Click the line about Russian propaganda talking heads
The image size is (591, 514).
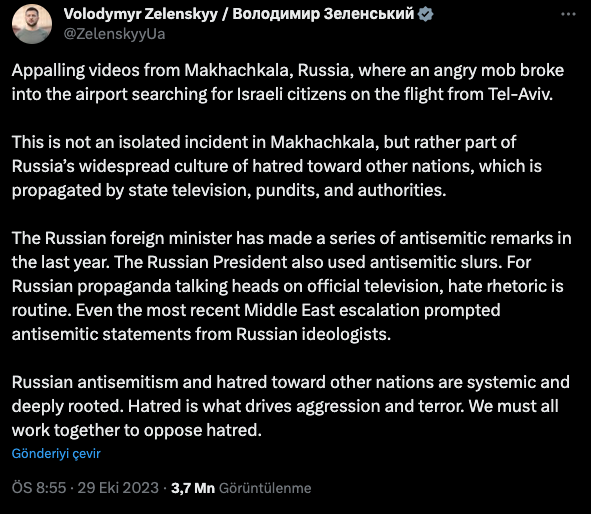coord(288,286)
